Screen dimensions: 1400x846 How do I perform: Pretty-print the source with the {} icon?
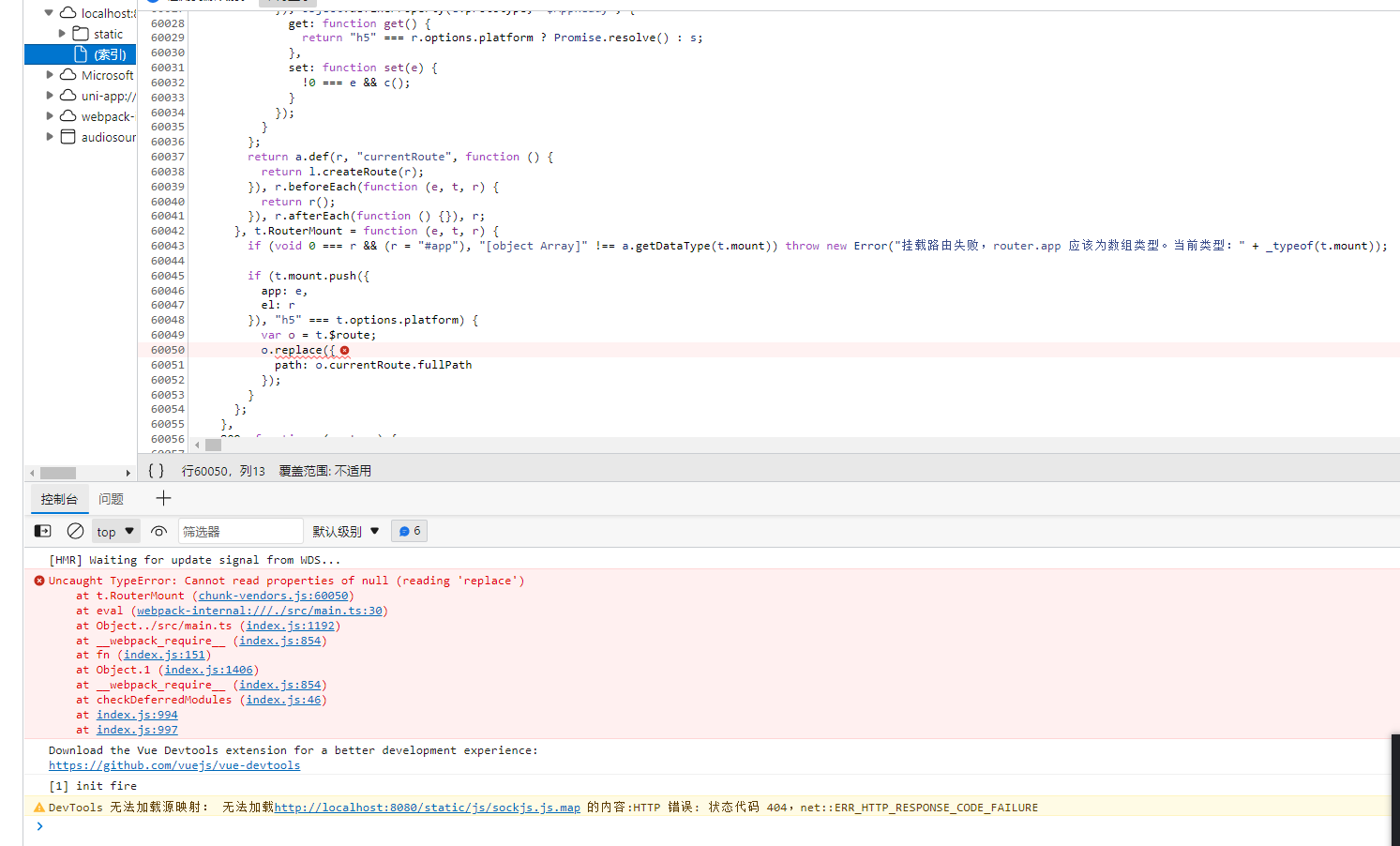coord(156,470)
